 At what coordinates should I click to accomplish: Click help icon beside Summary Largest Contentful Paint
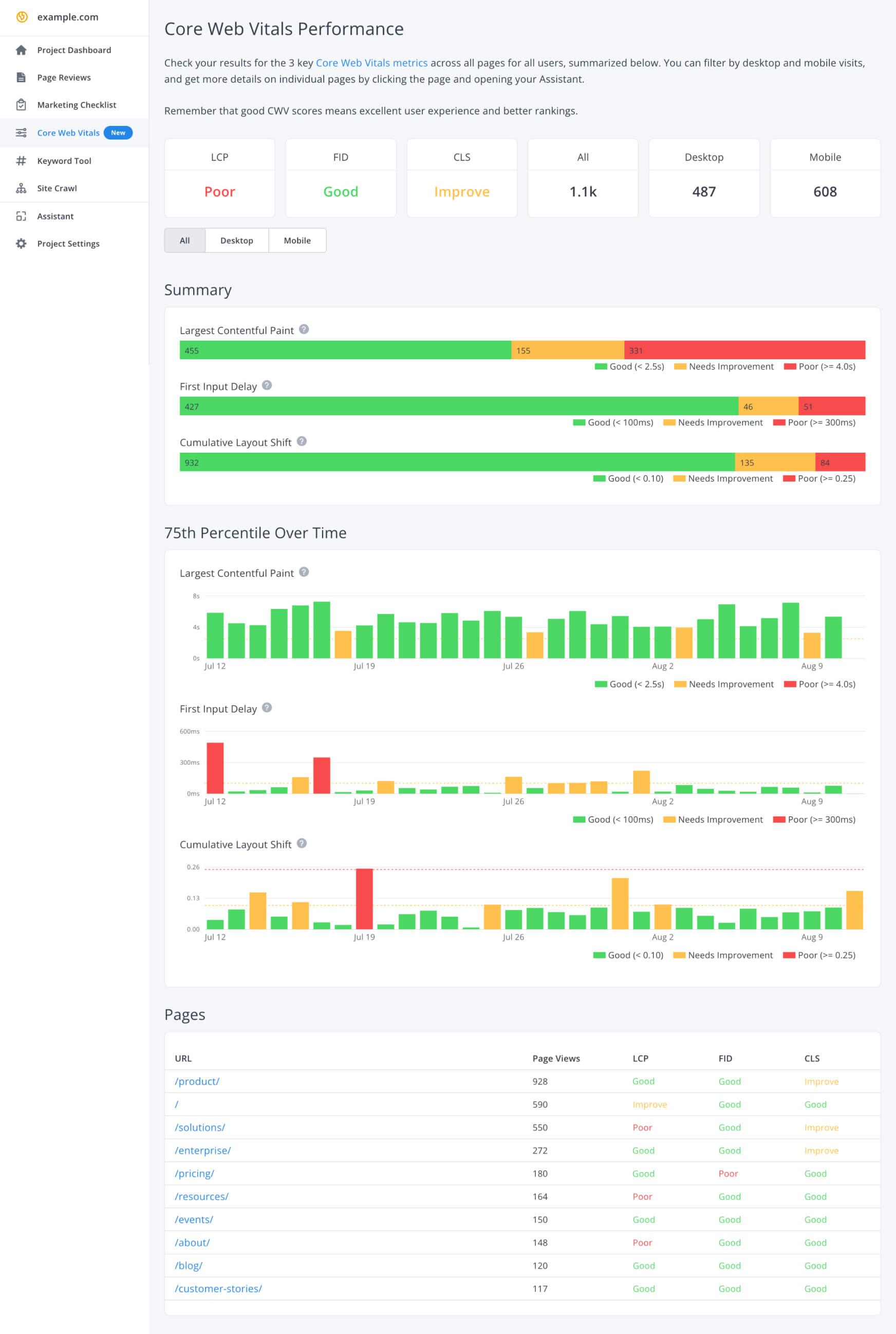[x=304, y=330]
